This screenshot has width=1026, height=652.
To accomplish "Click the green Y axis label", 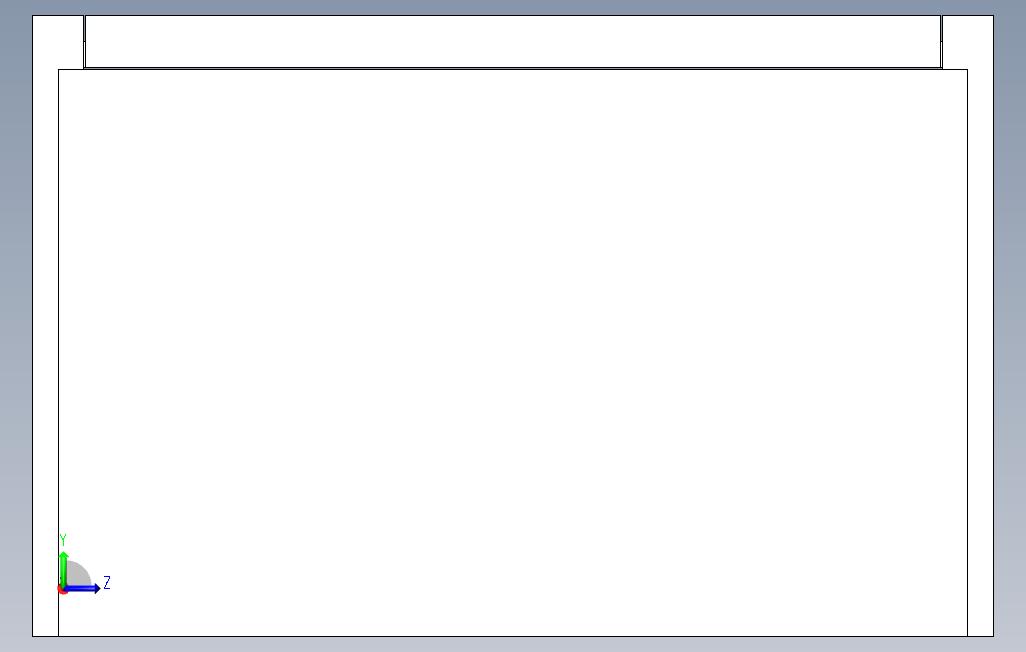I will [63, 540].
